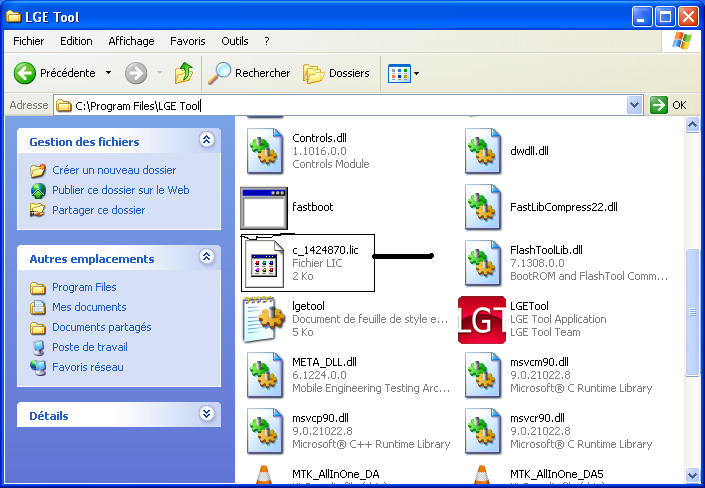Select the red LGETool application icon

(x=482, y=320)
